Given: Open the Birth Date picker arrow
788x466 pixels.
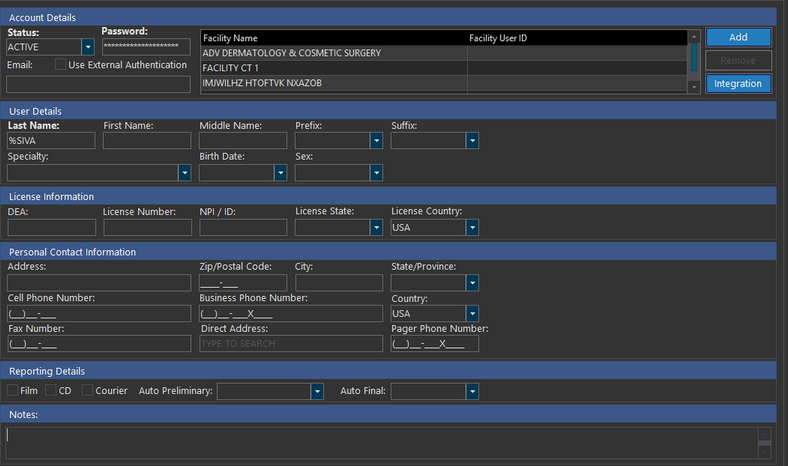Looking at the screenshot, I should 280,173.
